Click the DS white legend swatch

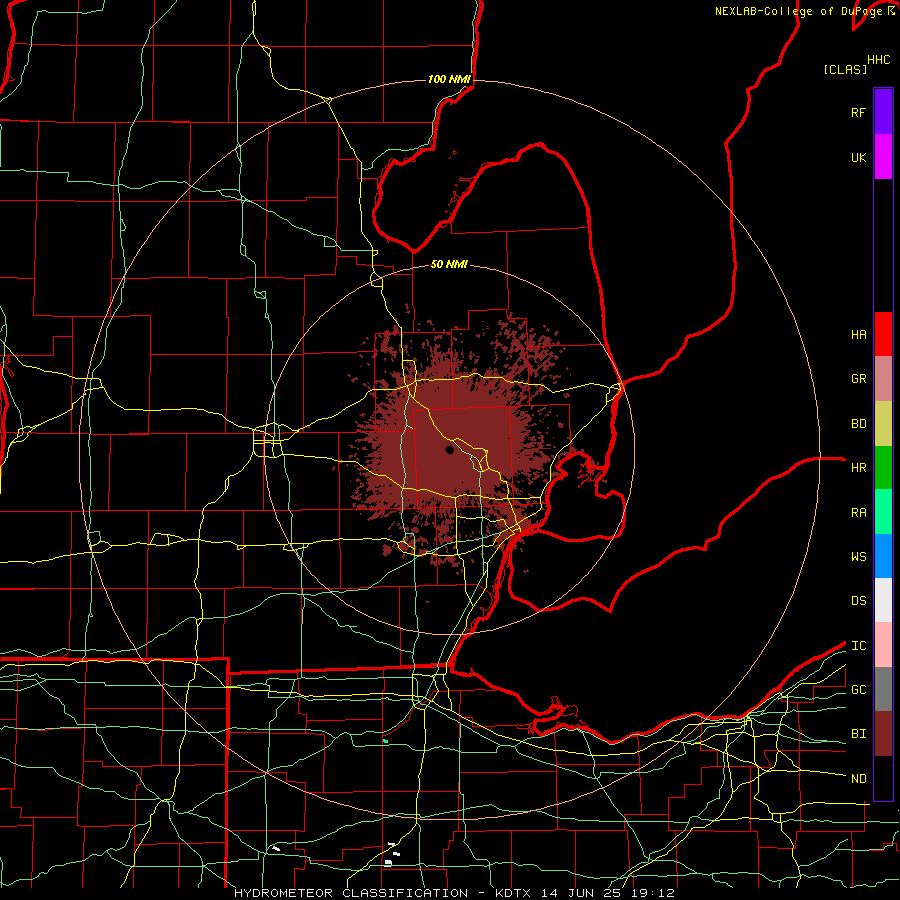click(x=883, y=600)
